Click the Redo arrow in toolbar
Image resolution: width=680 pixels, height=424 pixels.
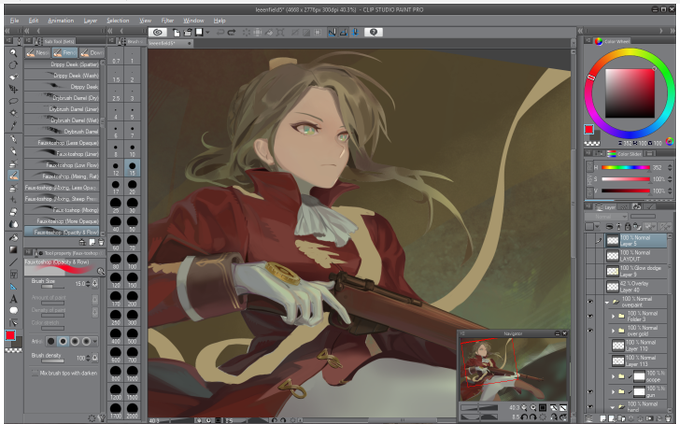click(x=231, y=32)
